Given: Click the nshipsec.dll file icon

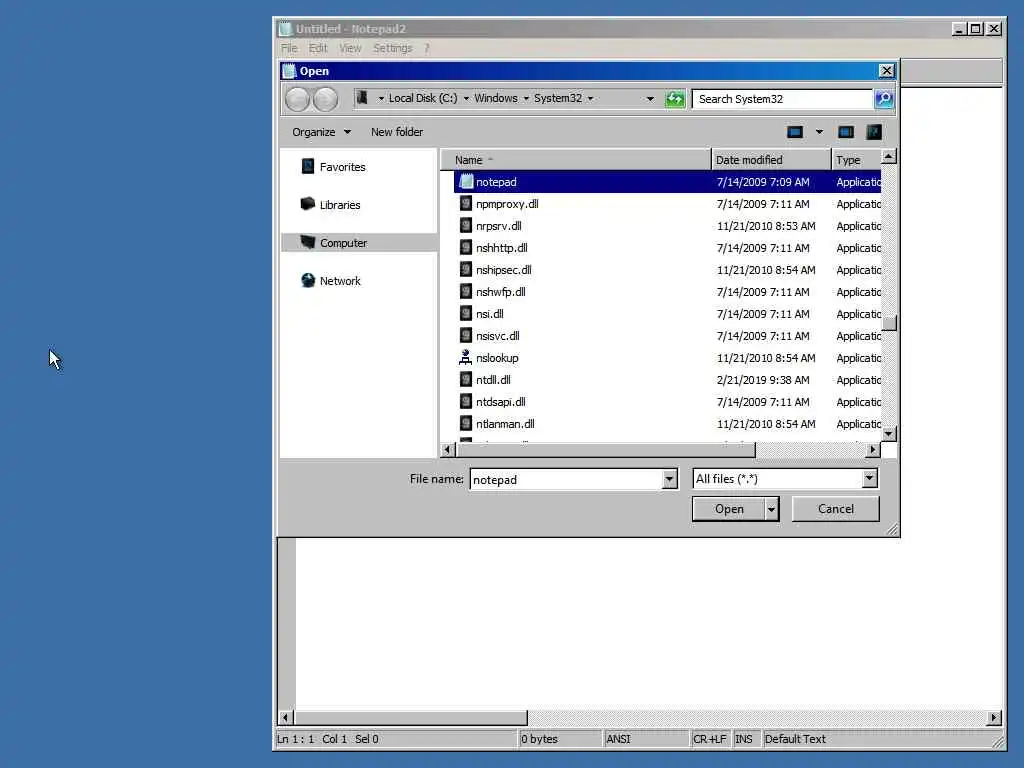Looking at the screenshot, I should pos(466,270).
